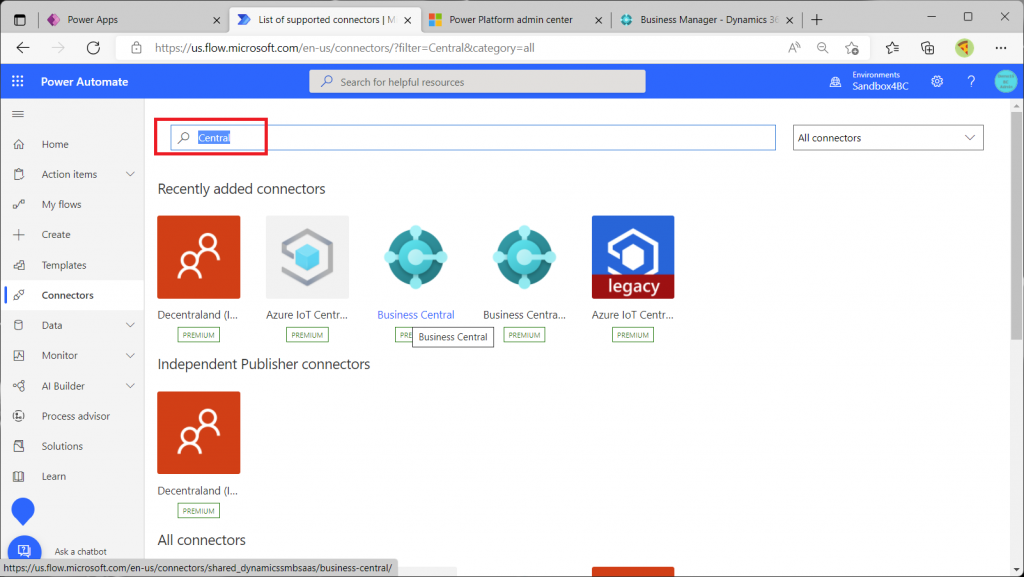Viewport: 1024px width, 577px height.
Task: Click the browser address bar URL
Action: 345,48
